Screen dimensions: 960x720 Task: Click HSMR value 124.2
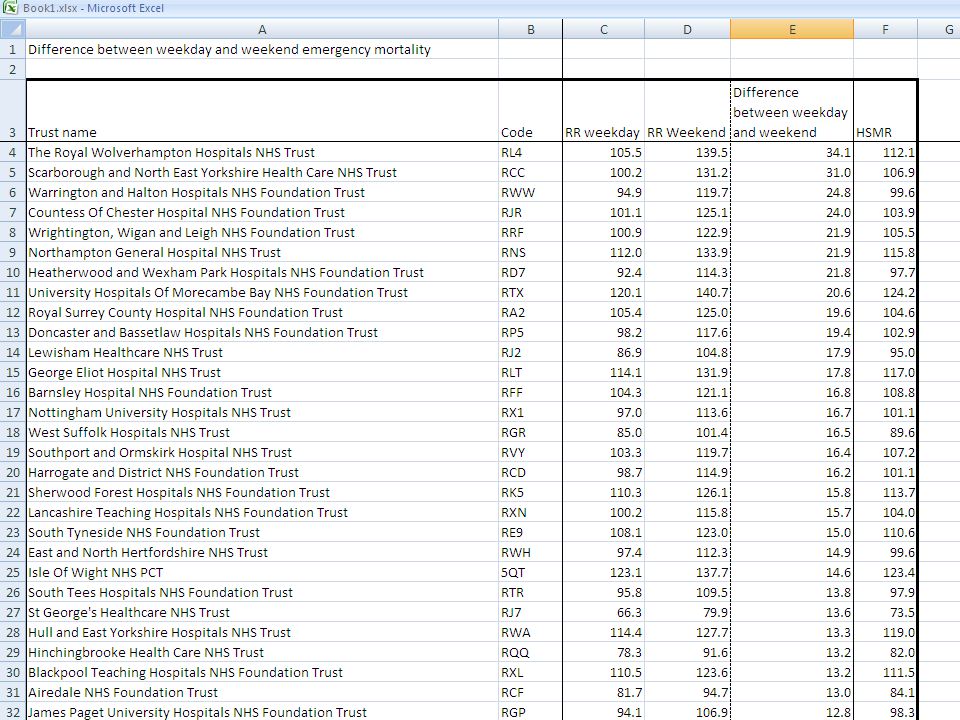[885, 293]
